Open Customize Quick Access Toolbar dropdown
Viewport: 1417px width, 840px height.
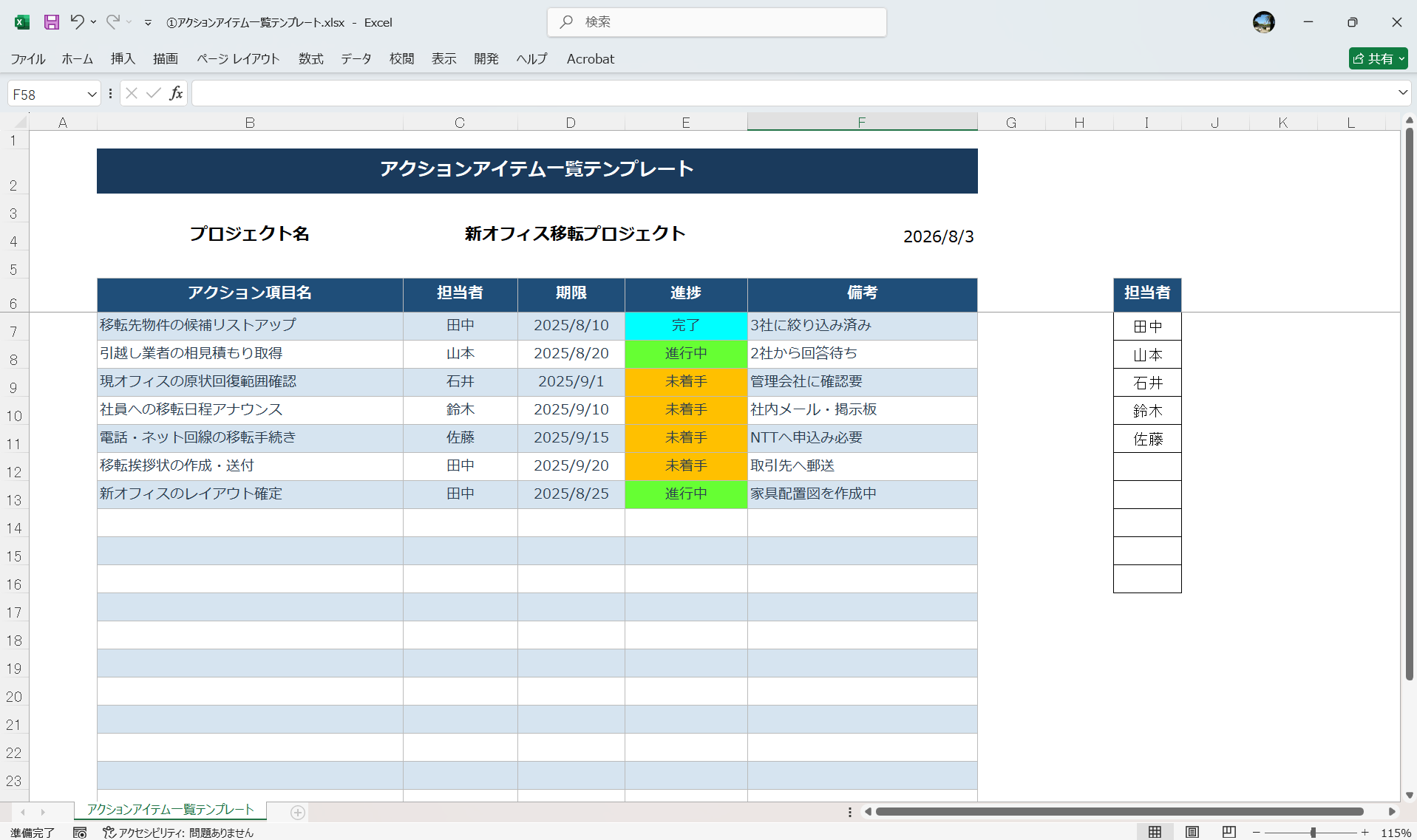pos(148,23)
